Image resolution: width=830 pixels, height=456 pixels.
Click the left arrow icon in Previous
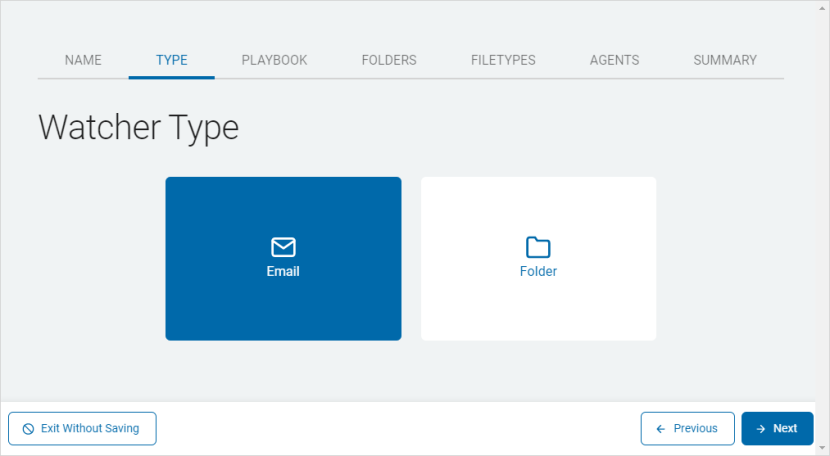pos(660,428)
